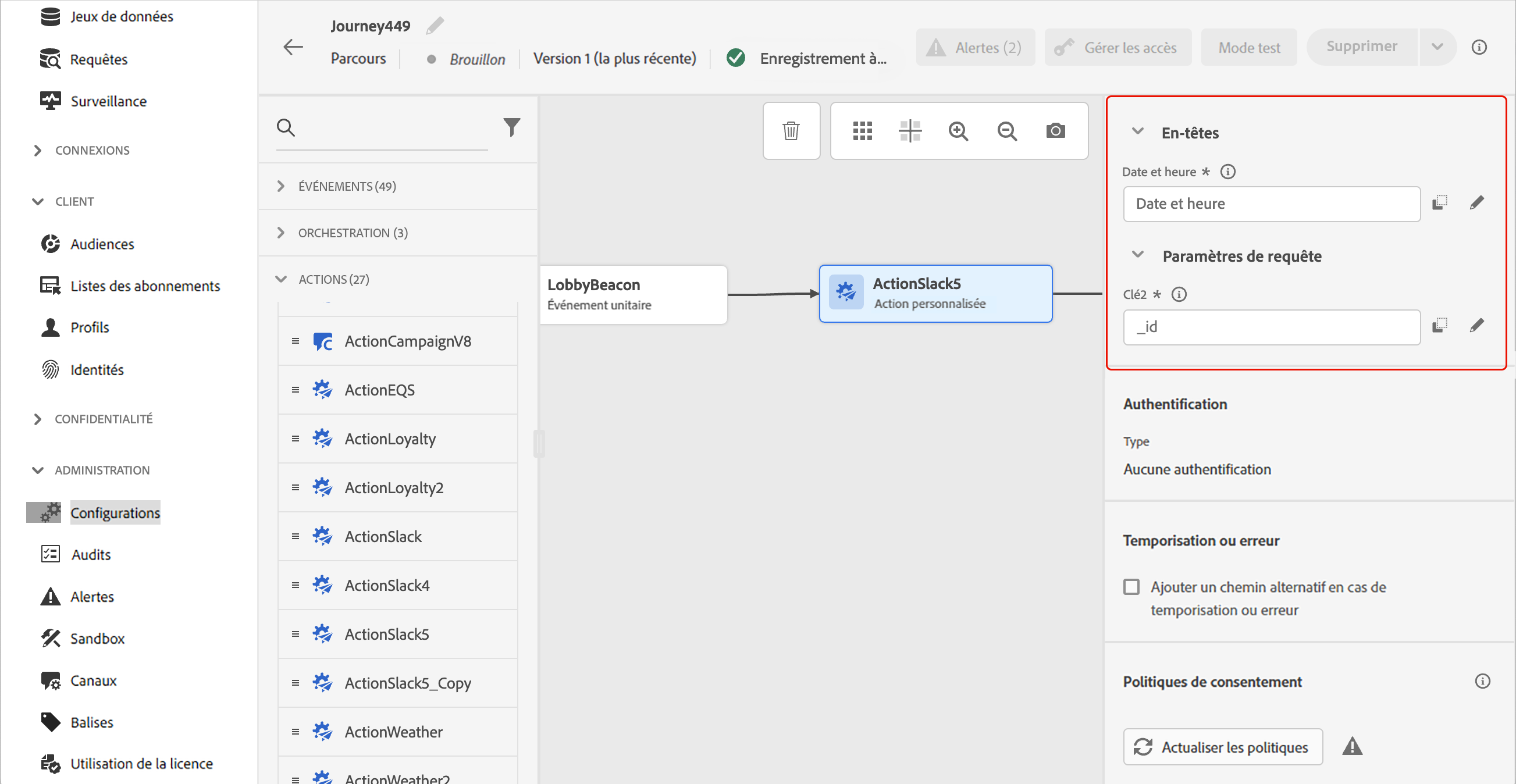1516x784 pixels.
Task: Click the Clé2 _id input field
Action: point(1271,327)
